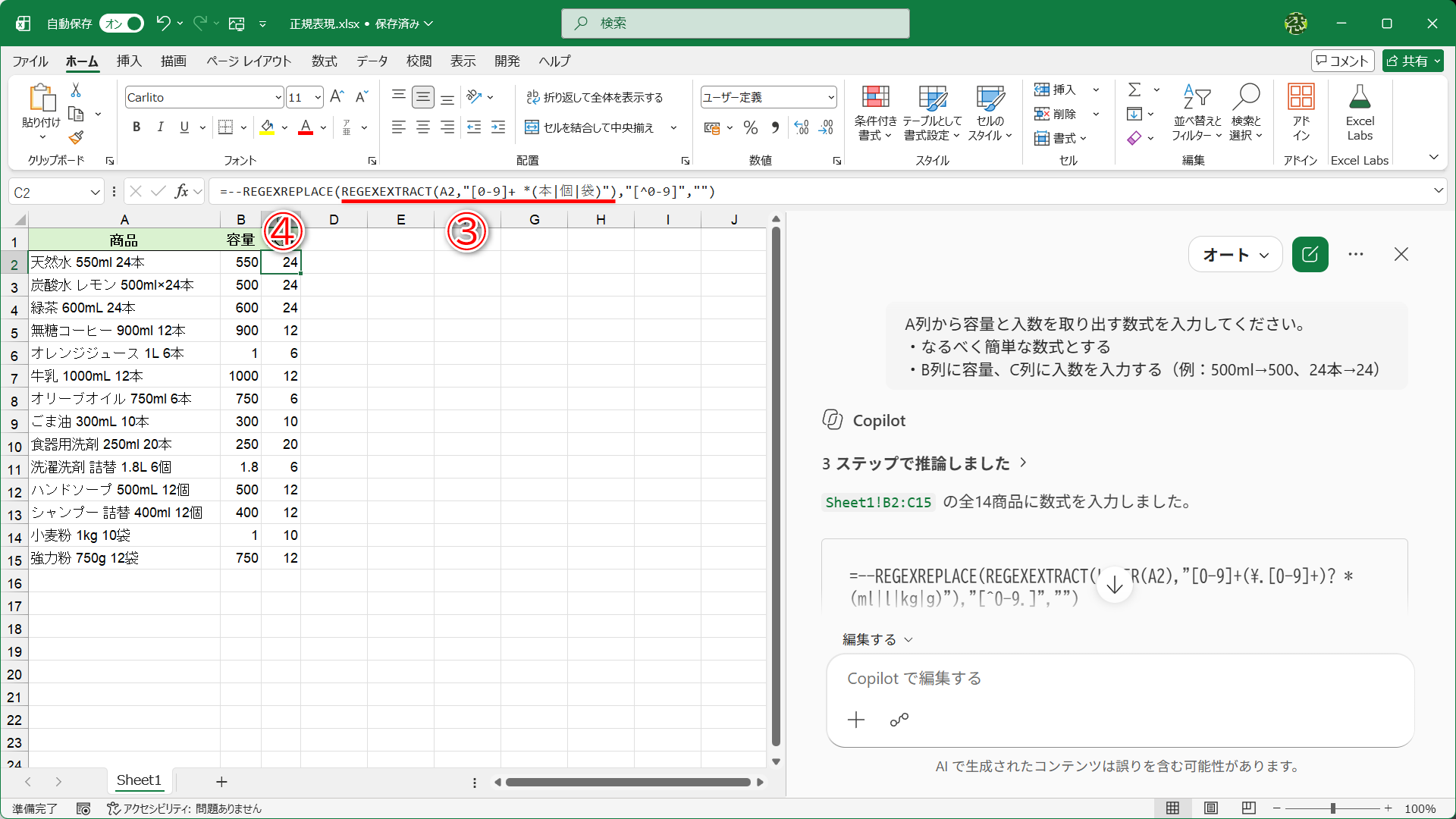Open the ユーザー定義 number format dropdown
The height and width of the screenshot is (819, 1456).
pos(831,97)
